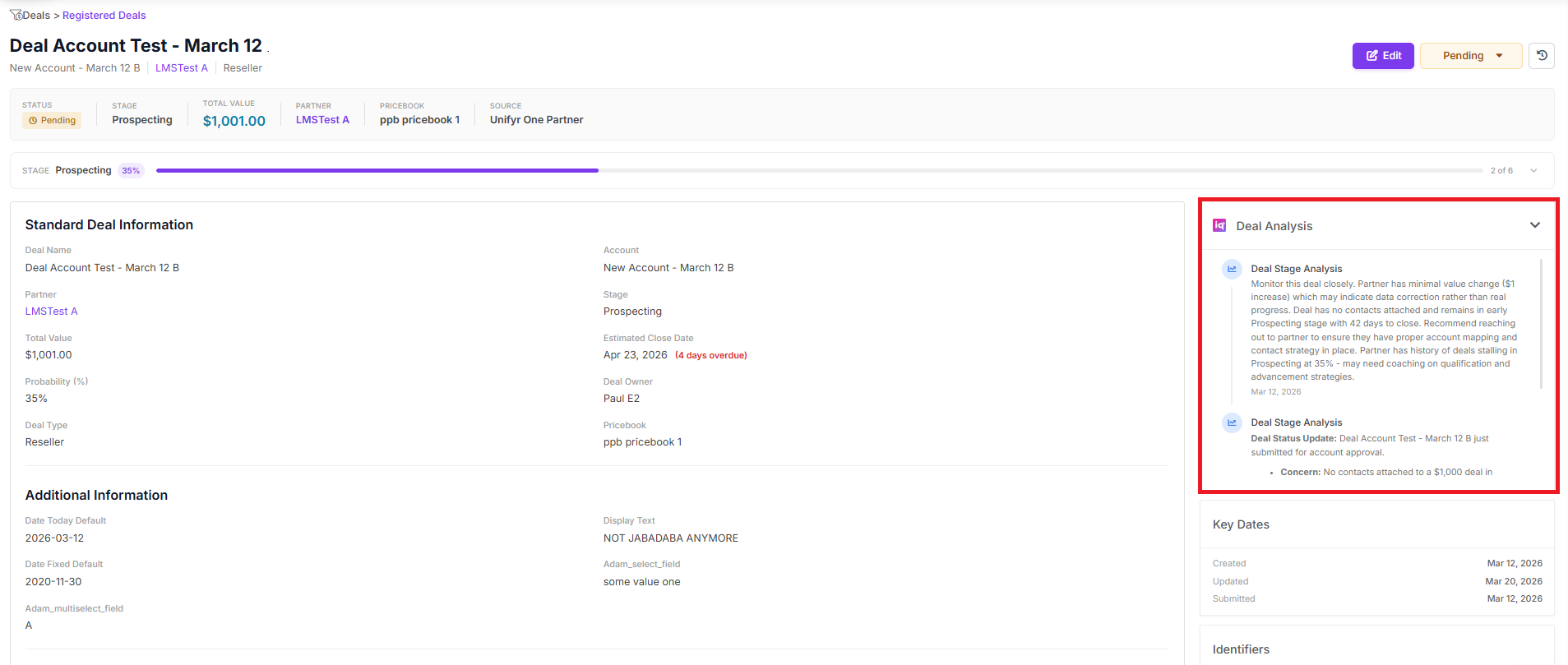Click the Deal Analysis panel scrollbar
The width and height of the screenshot is (1568, 665).
[1541, 324]
